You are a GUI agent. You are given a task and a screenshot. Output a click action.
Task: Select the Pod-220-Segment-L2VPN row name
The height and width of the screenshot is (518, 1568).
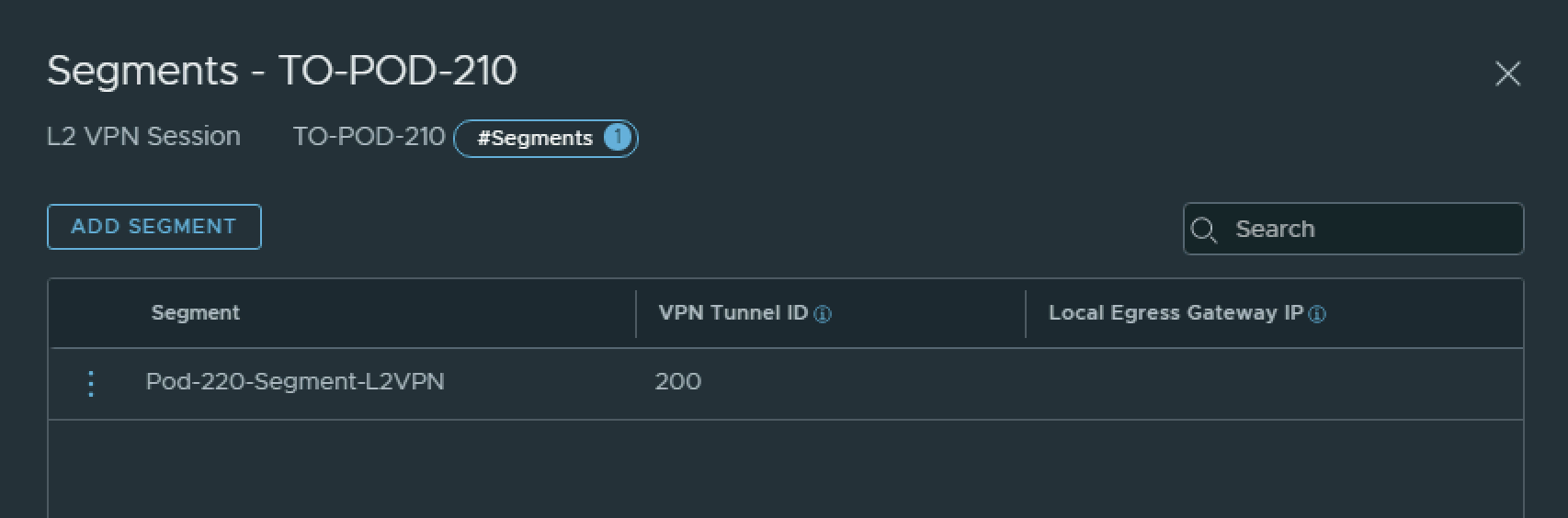(295, 382)
